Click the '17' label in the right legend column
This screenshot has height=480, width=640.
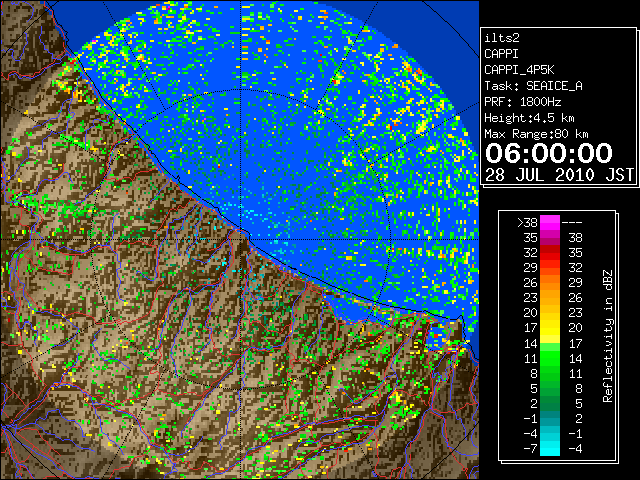pos(576,343)
